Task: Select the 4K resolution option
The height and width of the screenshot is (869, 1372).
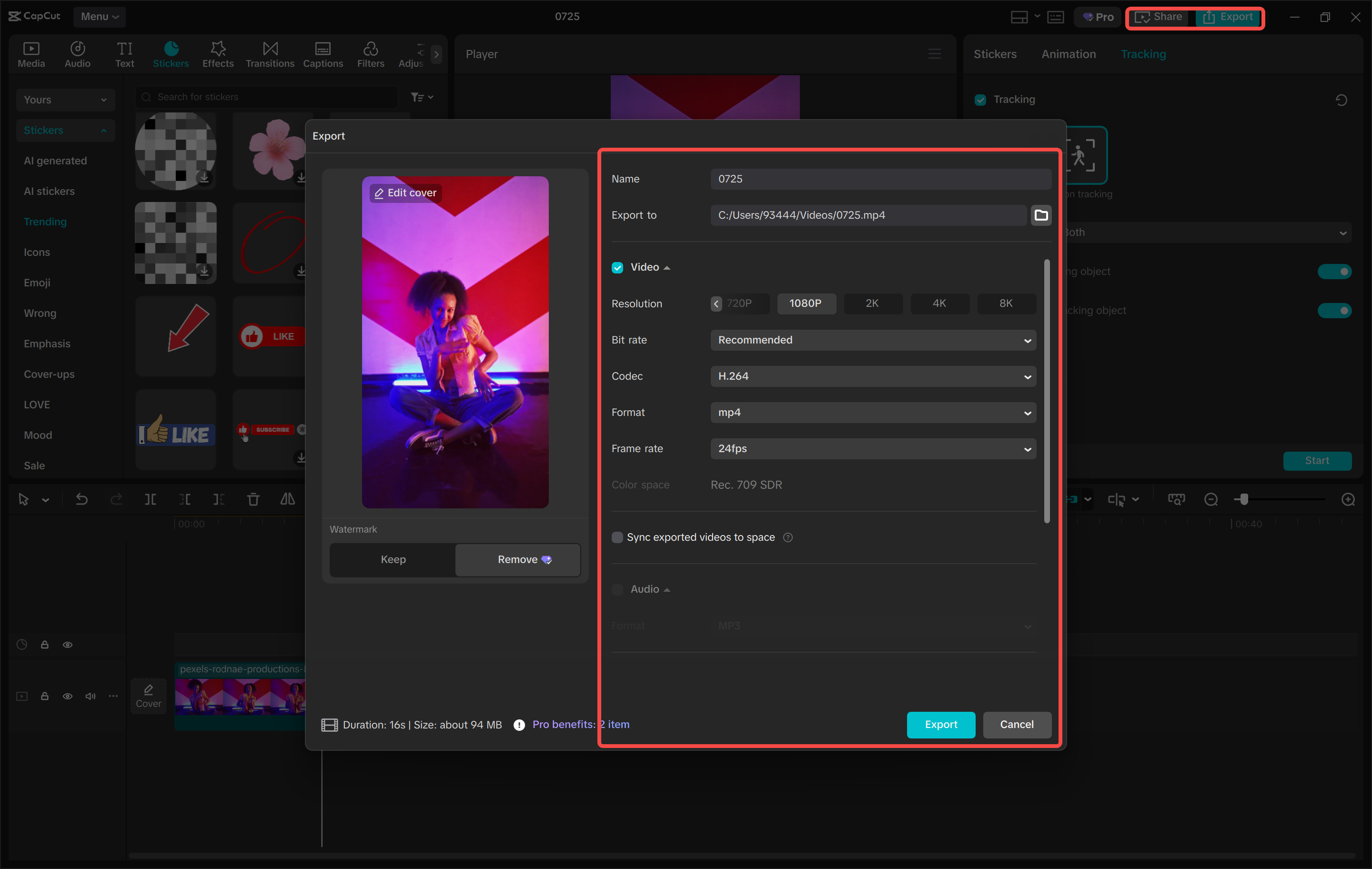Action: [x=939, y=303]
